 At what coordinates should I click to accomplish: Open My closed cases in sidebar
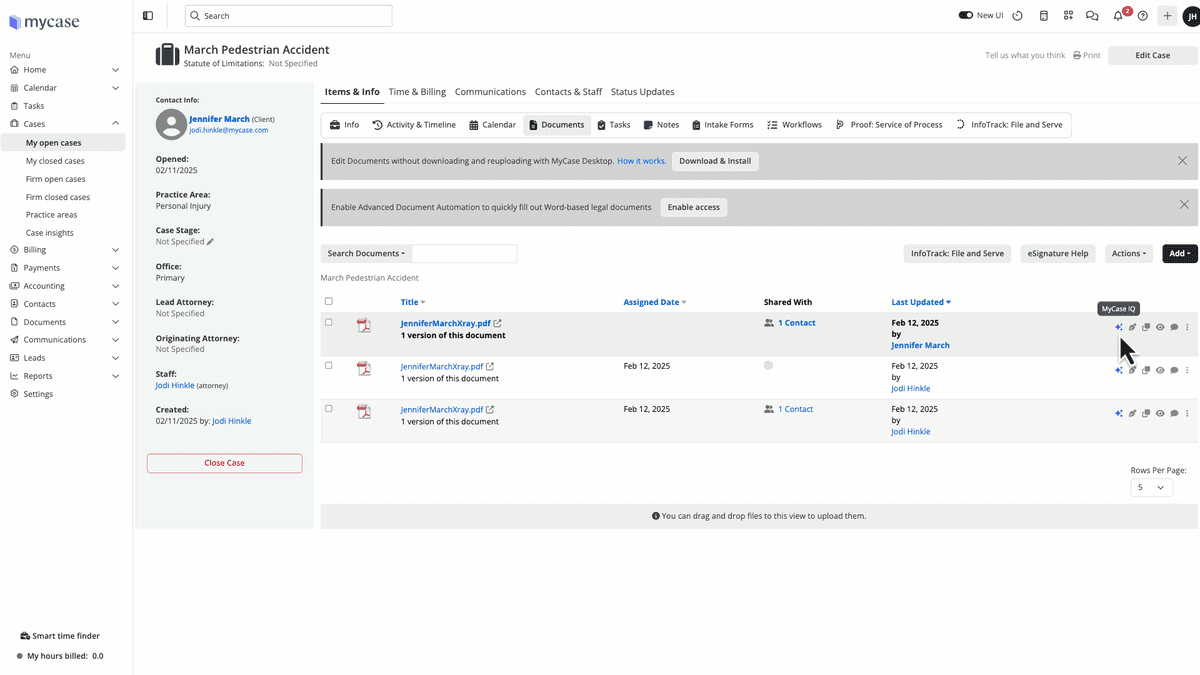[x=55, y=161]
